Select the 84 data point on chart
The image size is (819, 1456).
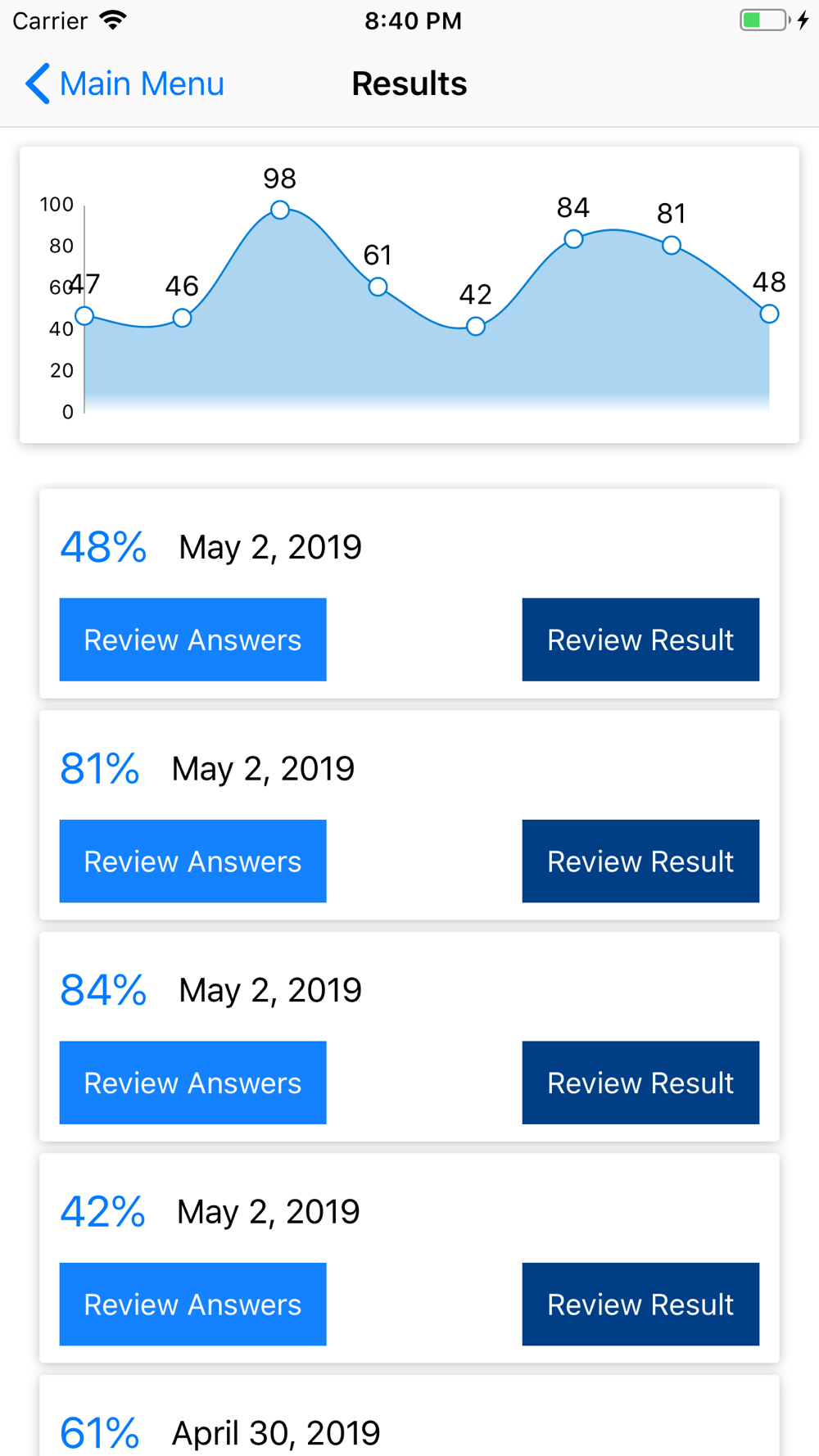(x=573, y=239)
